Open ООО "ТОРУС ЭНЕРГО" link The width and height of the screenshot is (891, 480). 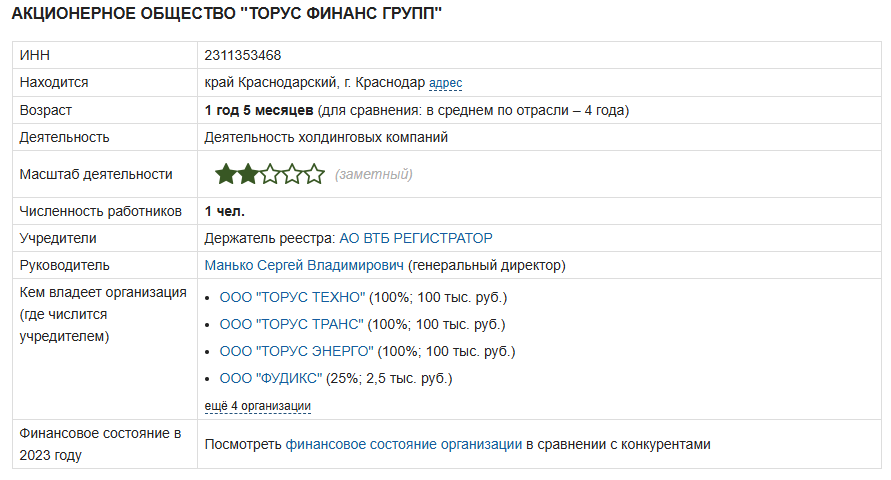pyautogui.click(x=297, y=351)
